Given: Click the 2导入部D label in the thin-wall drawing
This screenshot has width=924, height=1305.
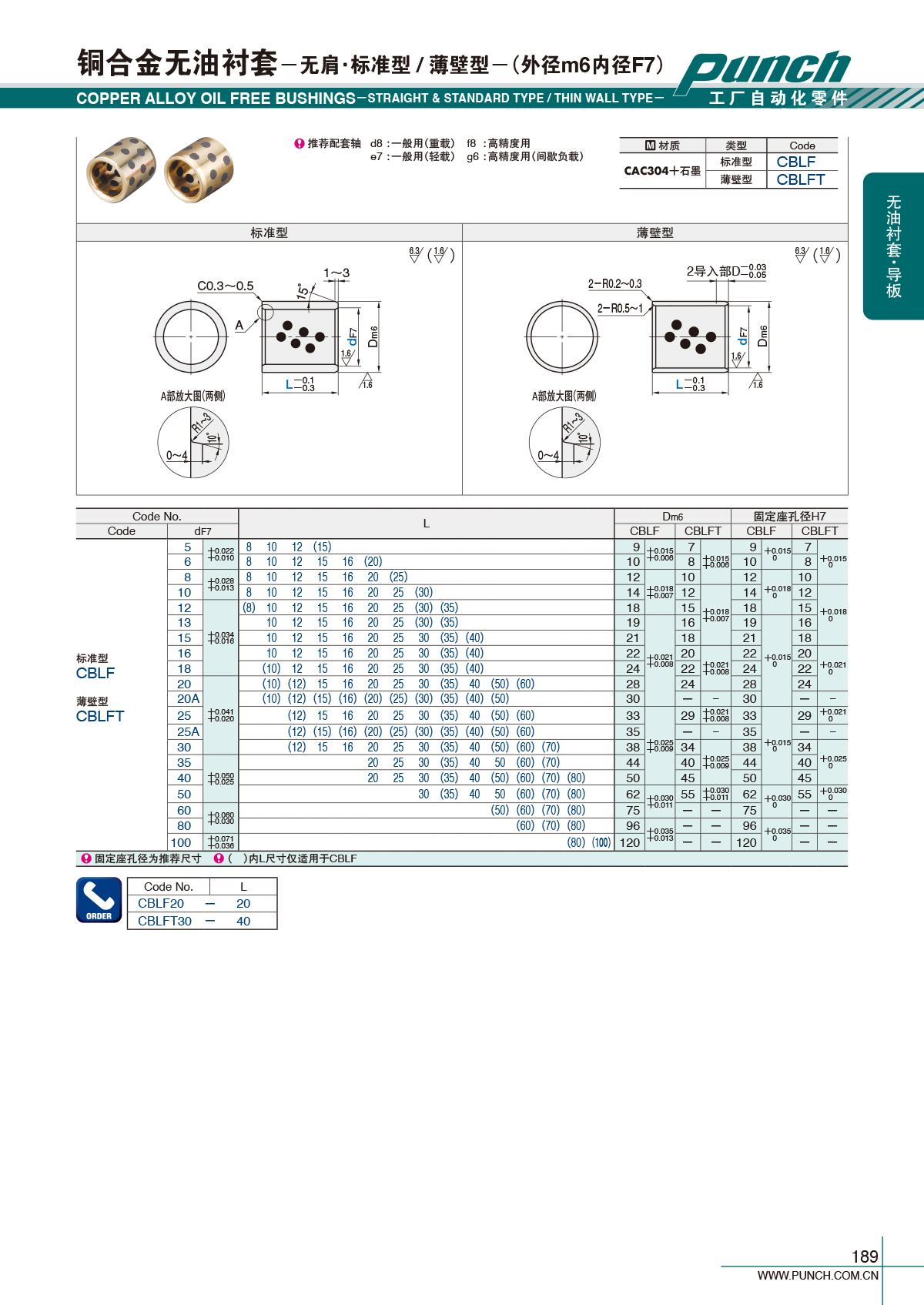Looking at the screenshot, I should [x=726, y=271].
